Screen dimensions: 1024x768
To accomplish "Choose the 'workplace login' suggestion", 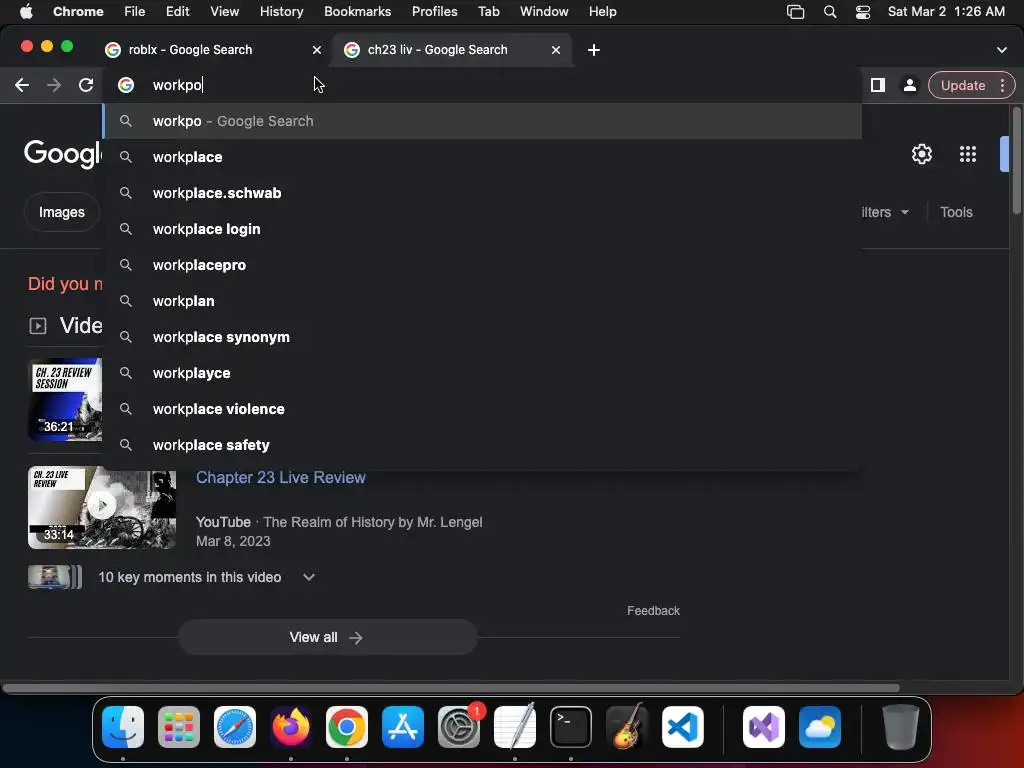I will 483,229.
